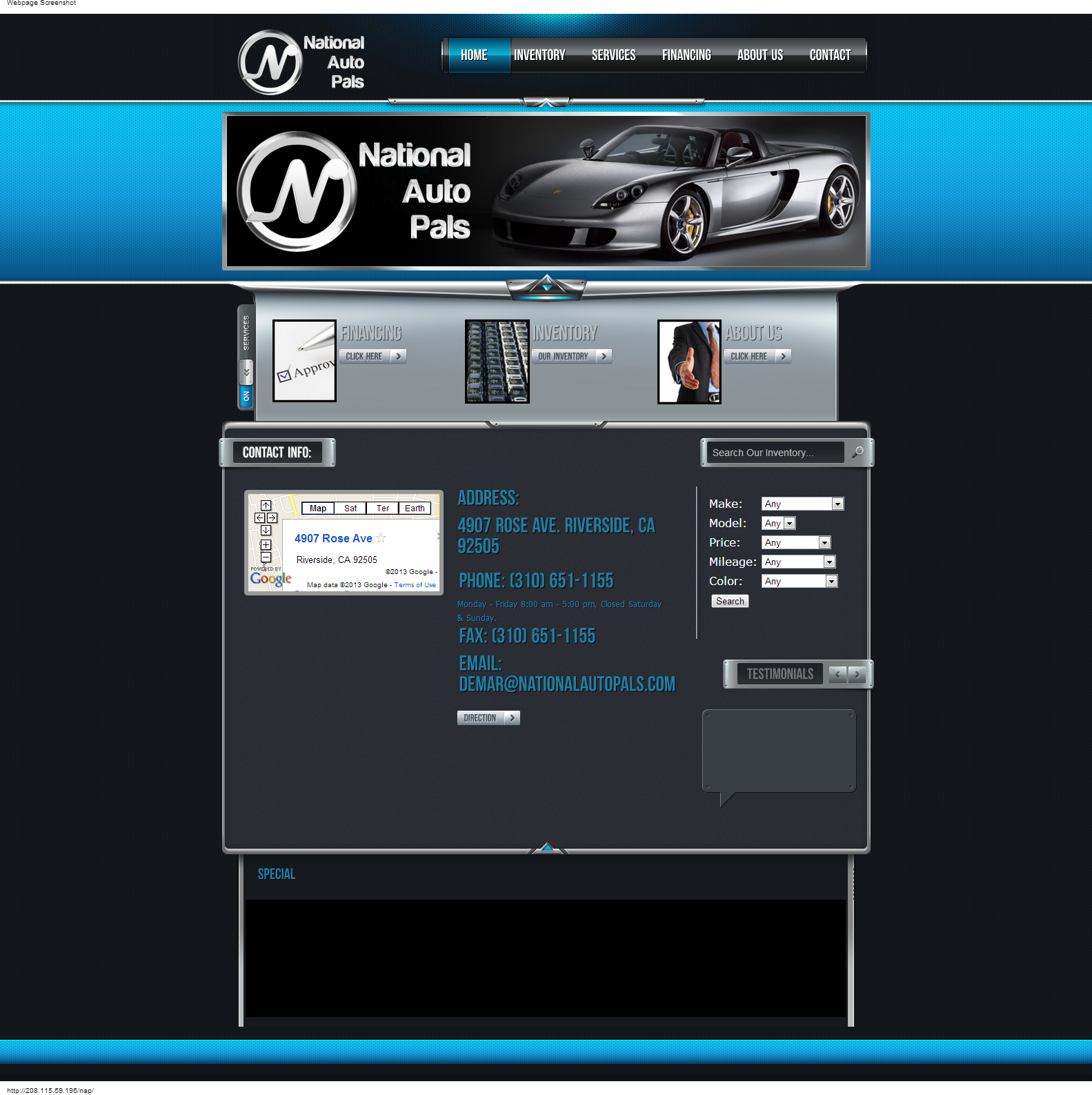Open the Color dropdown

coord(800,581)
